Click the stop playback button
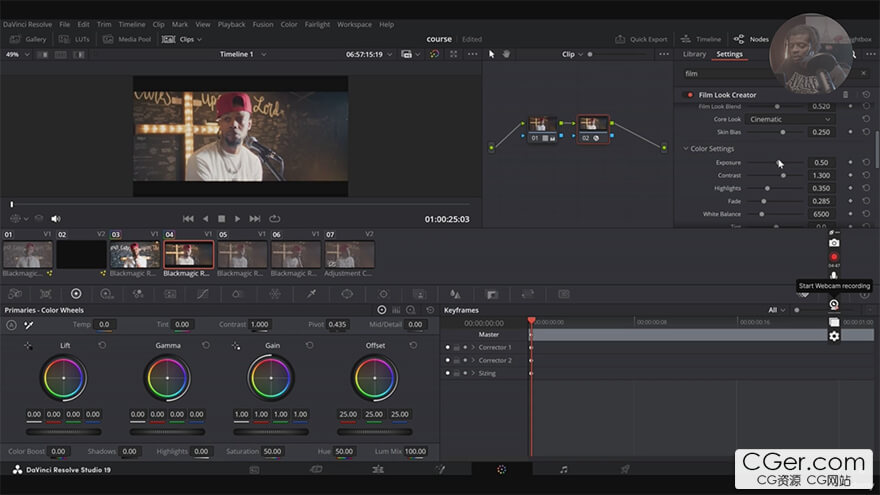Screen dimensions: 880x495 pyautogui.click(x=222, y=219)
